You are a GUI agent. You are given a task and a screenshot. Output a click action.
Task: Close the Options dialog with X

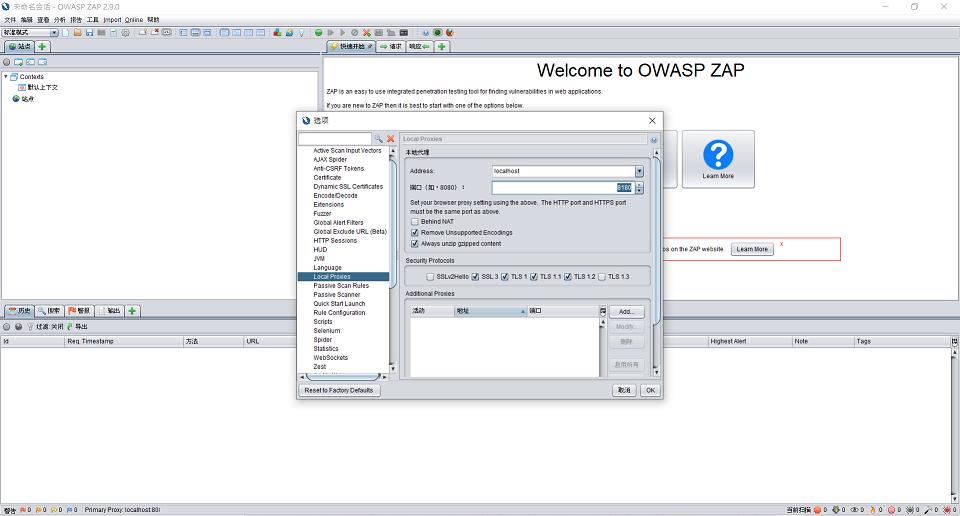[x=652, y=121]
